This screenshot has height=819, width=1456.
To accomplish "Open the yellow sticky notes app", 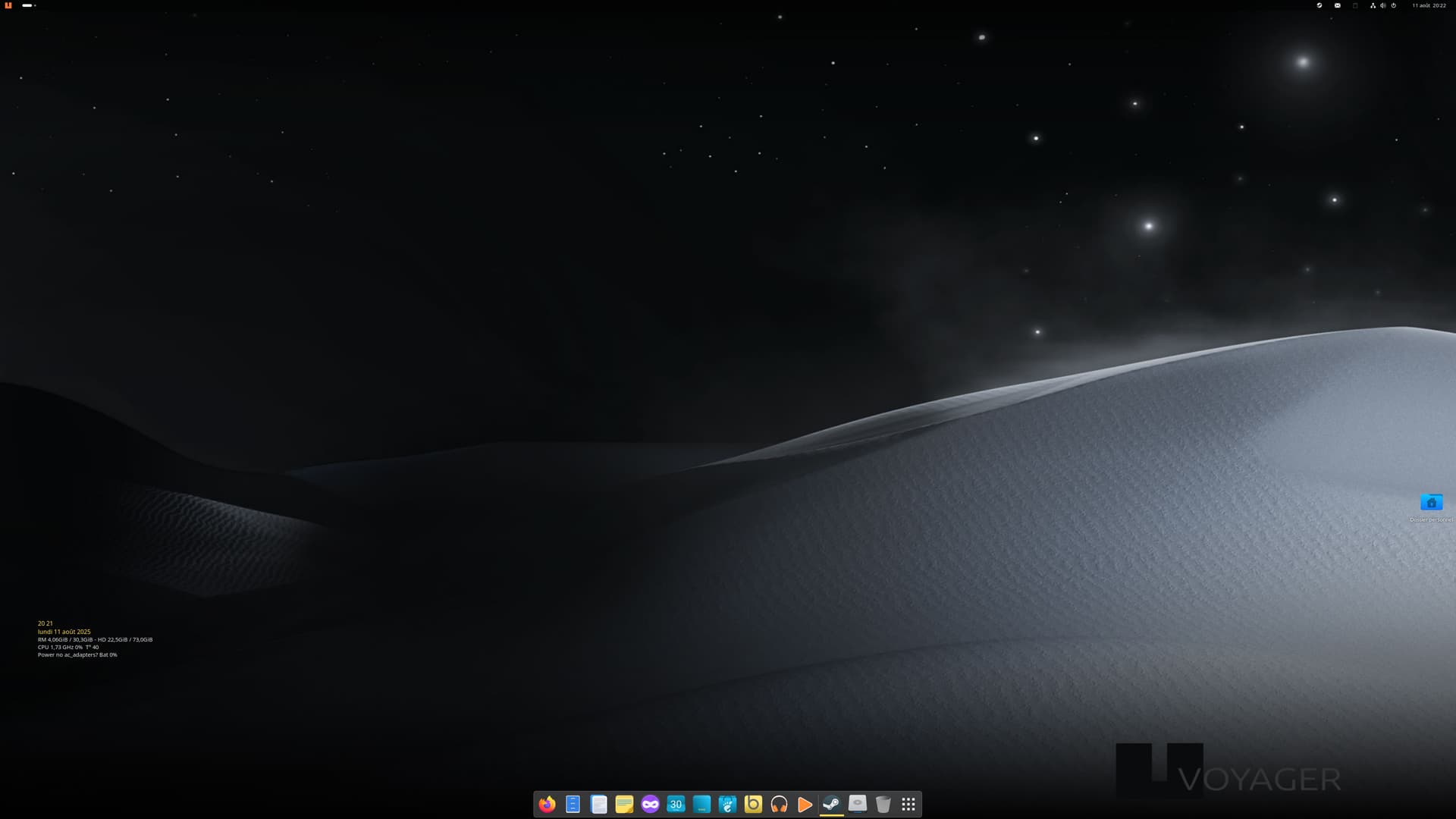I will point(624,804).
